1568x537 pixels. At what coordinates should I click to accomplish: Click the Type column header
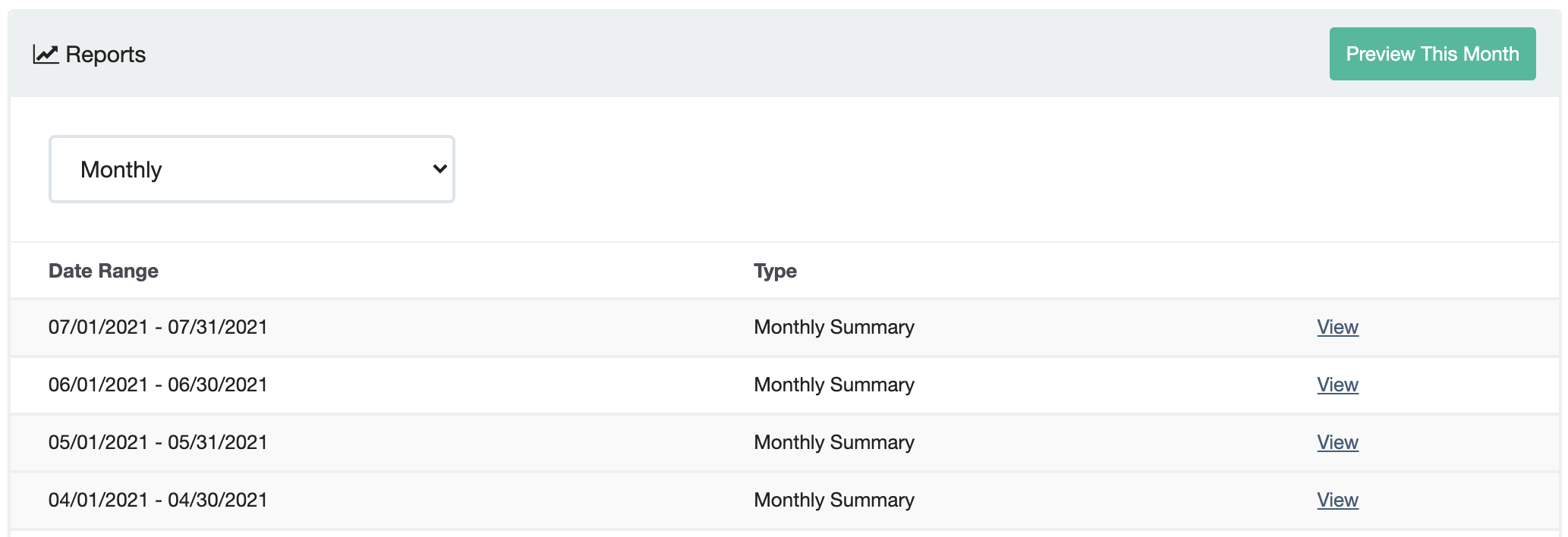click(775, 271)
